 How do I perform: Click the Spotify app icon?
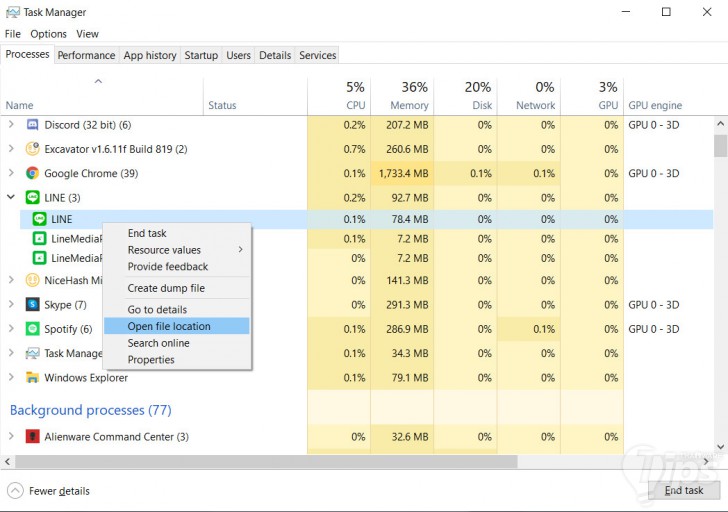tap(32, 329)
